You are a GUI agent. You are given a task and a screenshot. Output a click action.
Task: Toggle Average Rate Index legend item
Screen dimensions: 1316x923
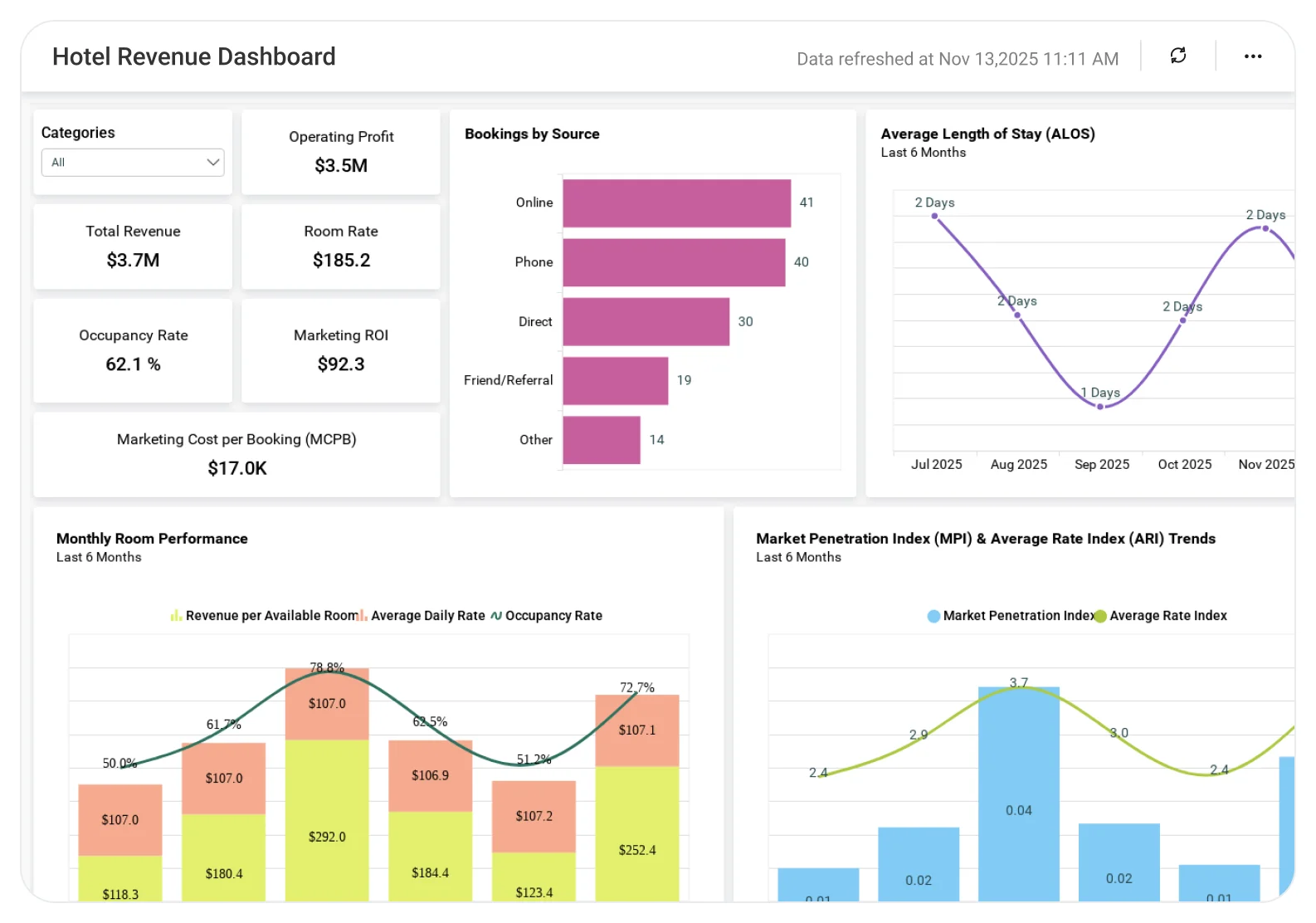tap(1161, 616)
